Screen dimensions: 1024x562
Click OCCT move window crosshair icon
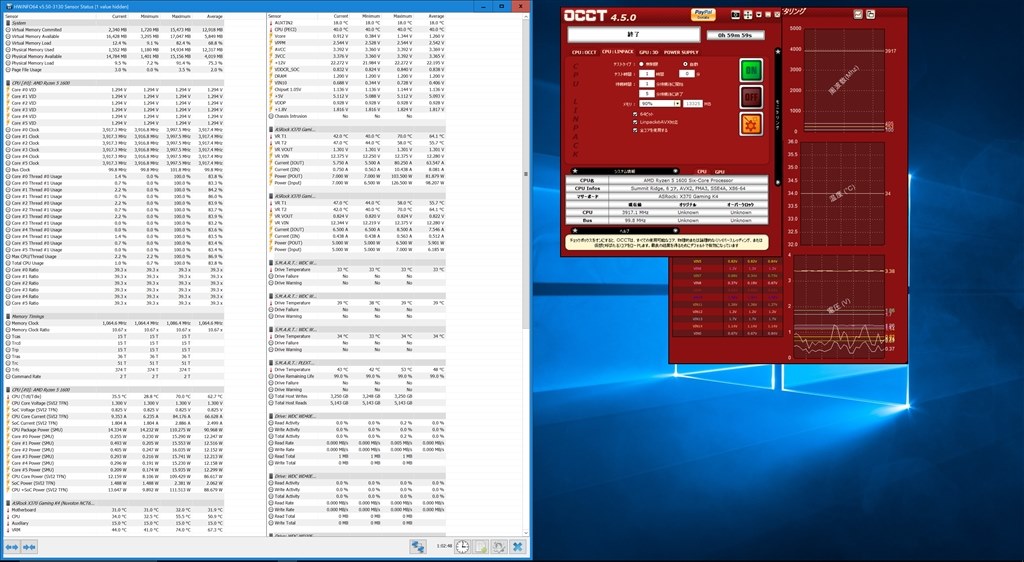(748, 14)
